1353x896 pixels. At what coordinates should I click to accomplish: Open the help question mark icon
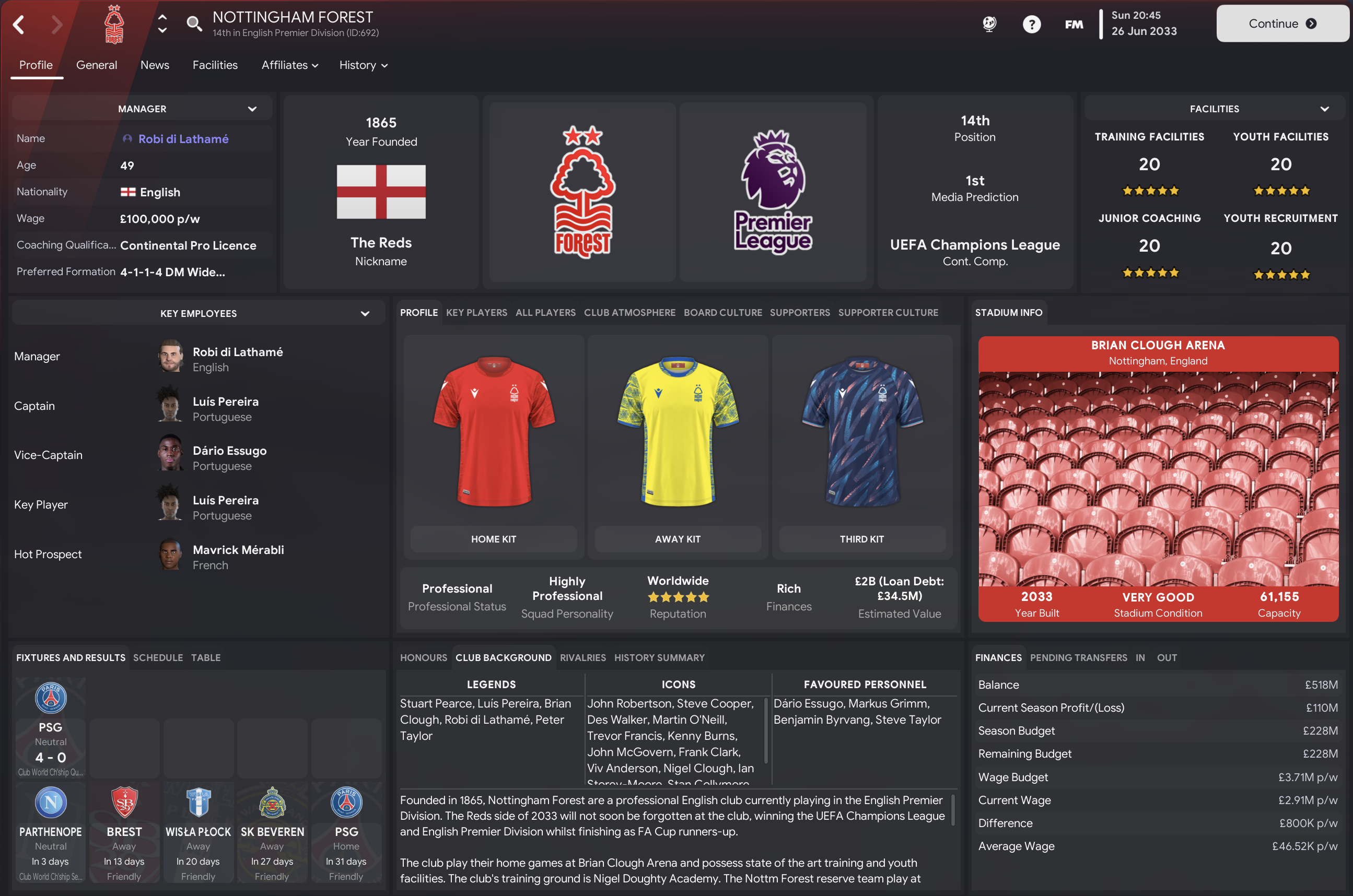(1031, 24)
